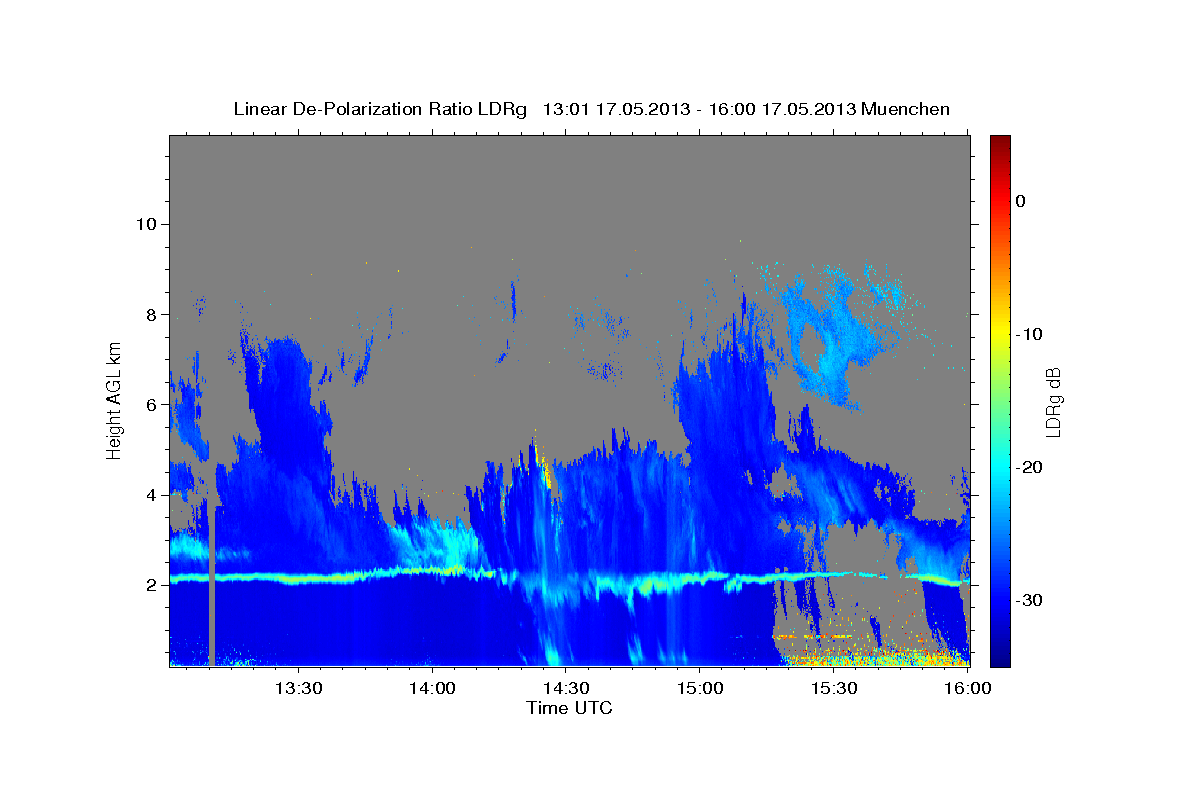Click the colorbar label '-30'

coord(1029,600)
